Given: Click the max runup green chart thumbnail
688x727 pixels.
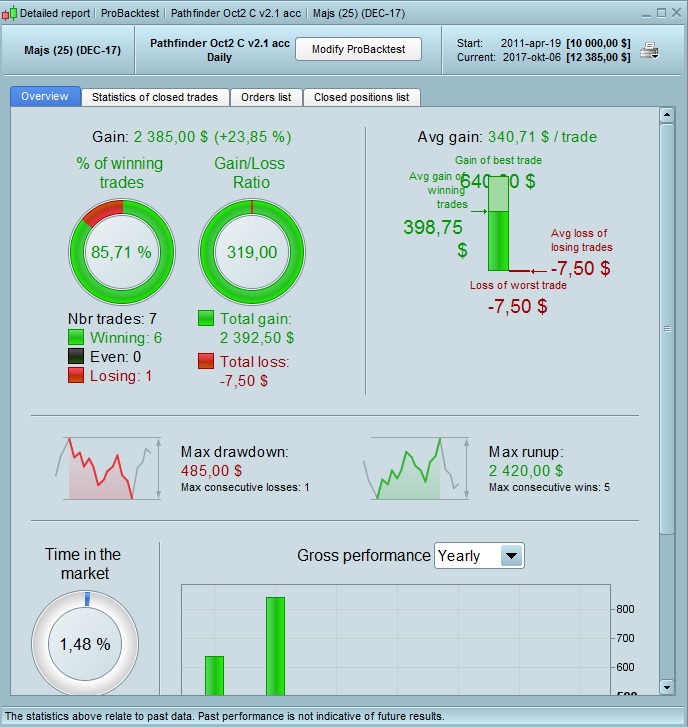Looking at the screenshot, I should pos(416,468).
